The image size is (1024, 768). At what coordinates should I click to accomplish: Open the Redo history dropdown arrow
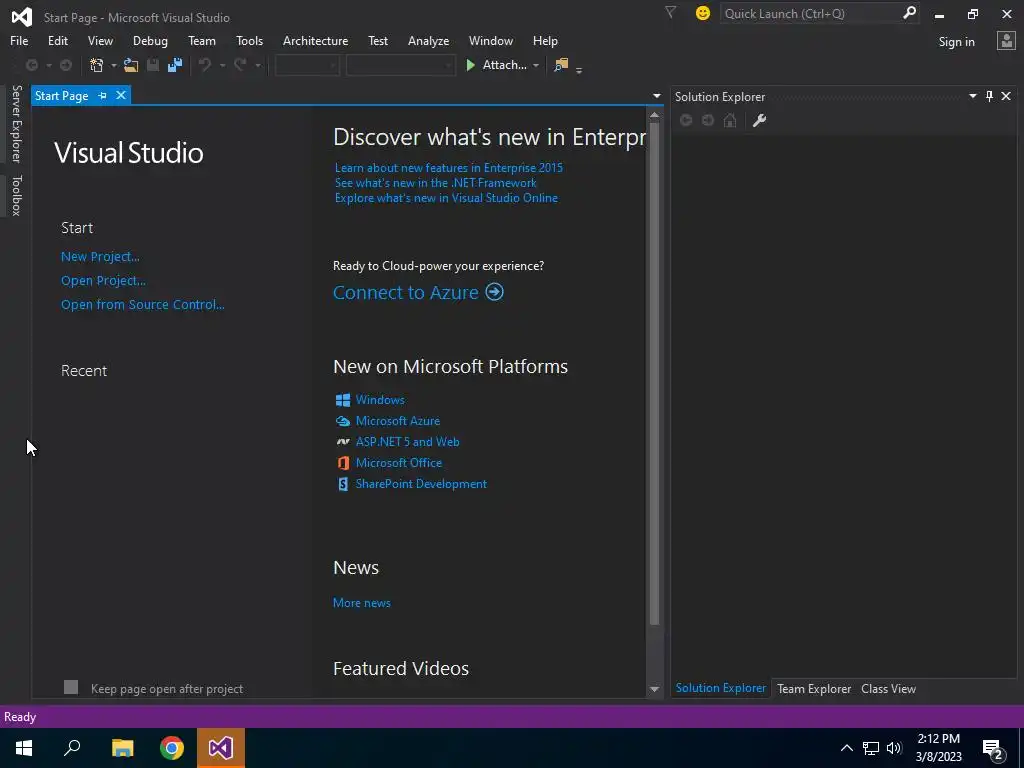tap(258, 65)
